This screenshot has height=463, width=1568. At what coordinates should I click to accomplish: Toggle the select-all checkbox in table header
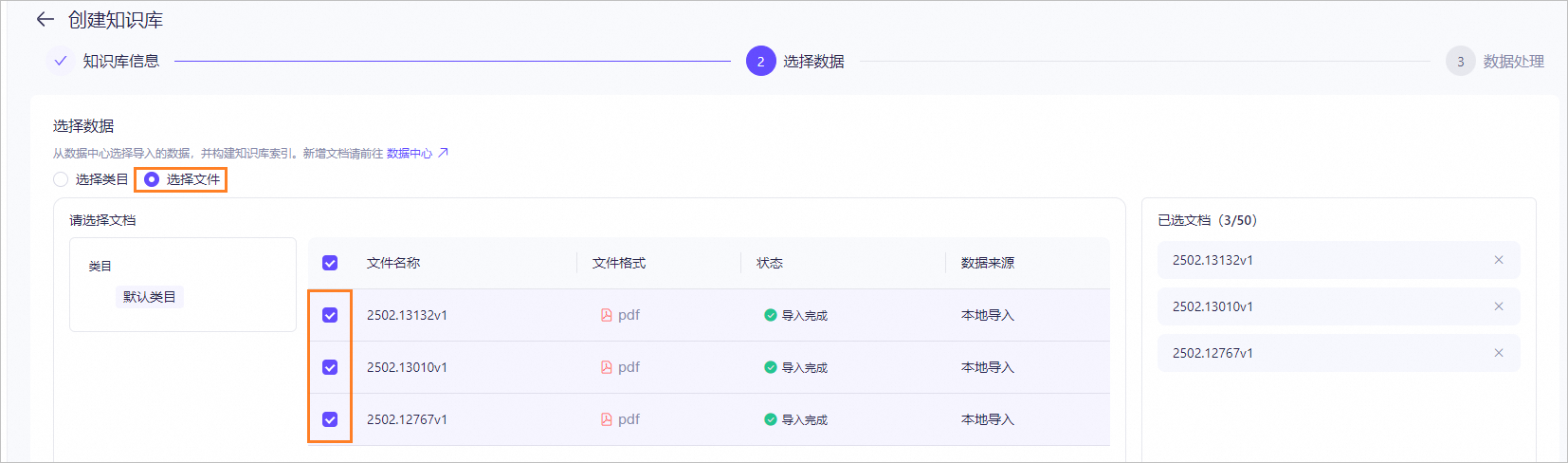click(330, 263)
